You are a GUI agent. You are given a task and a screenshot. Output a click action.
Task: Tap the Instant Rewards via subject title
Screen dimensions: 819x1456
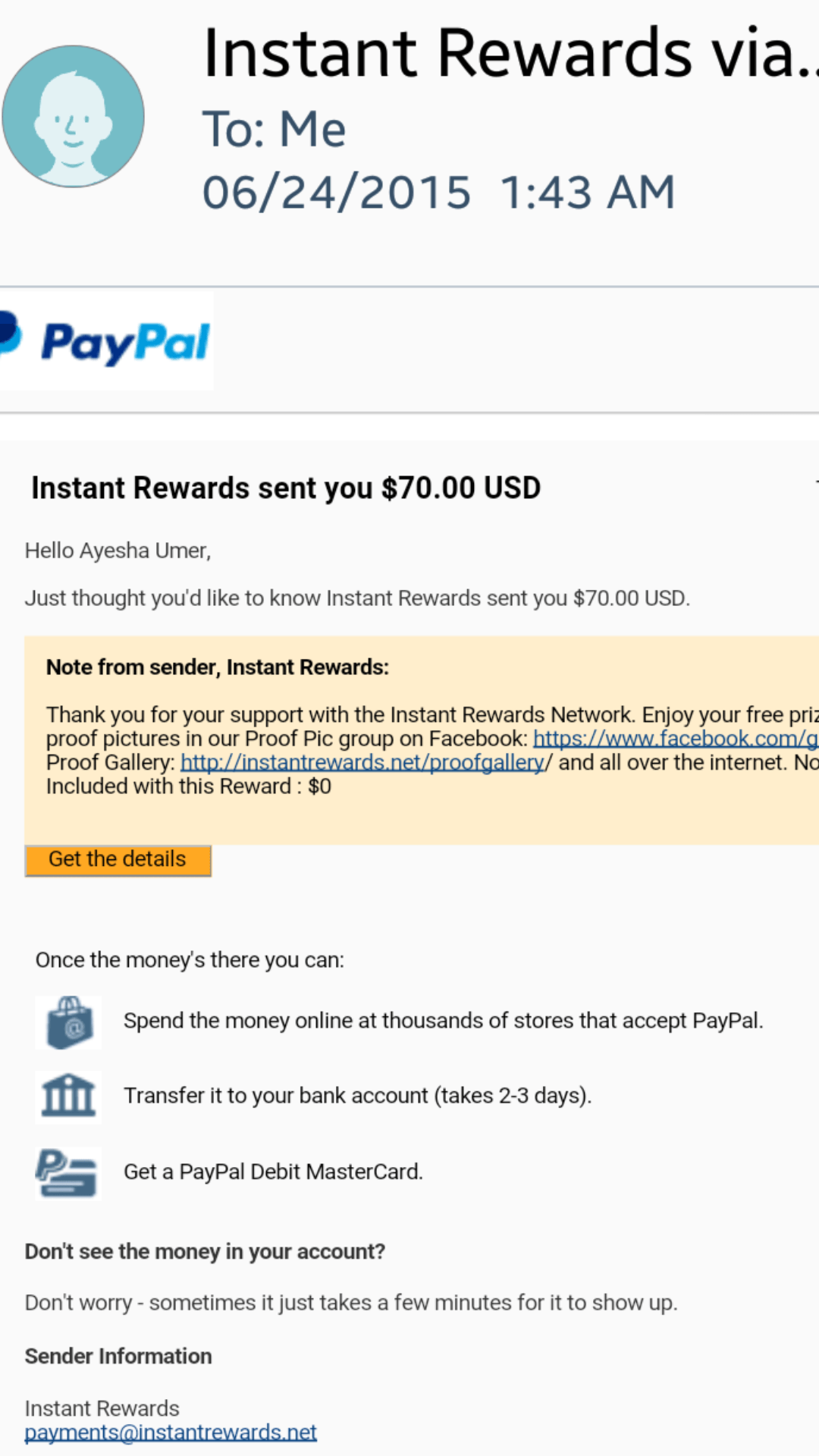(511, 53)
